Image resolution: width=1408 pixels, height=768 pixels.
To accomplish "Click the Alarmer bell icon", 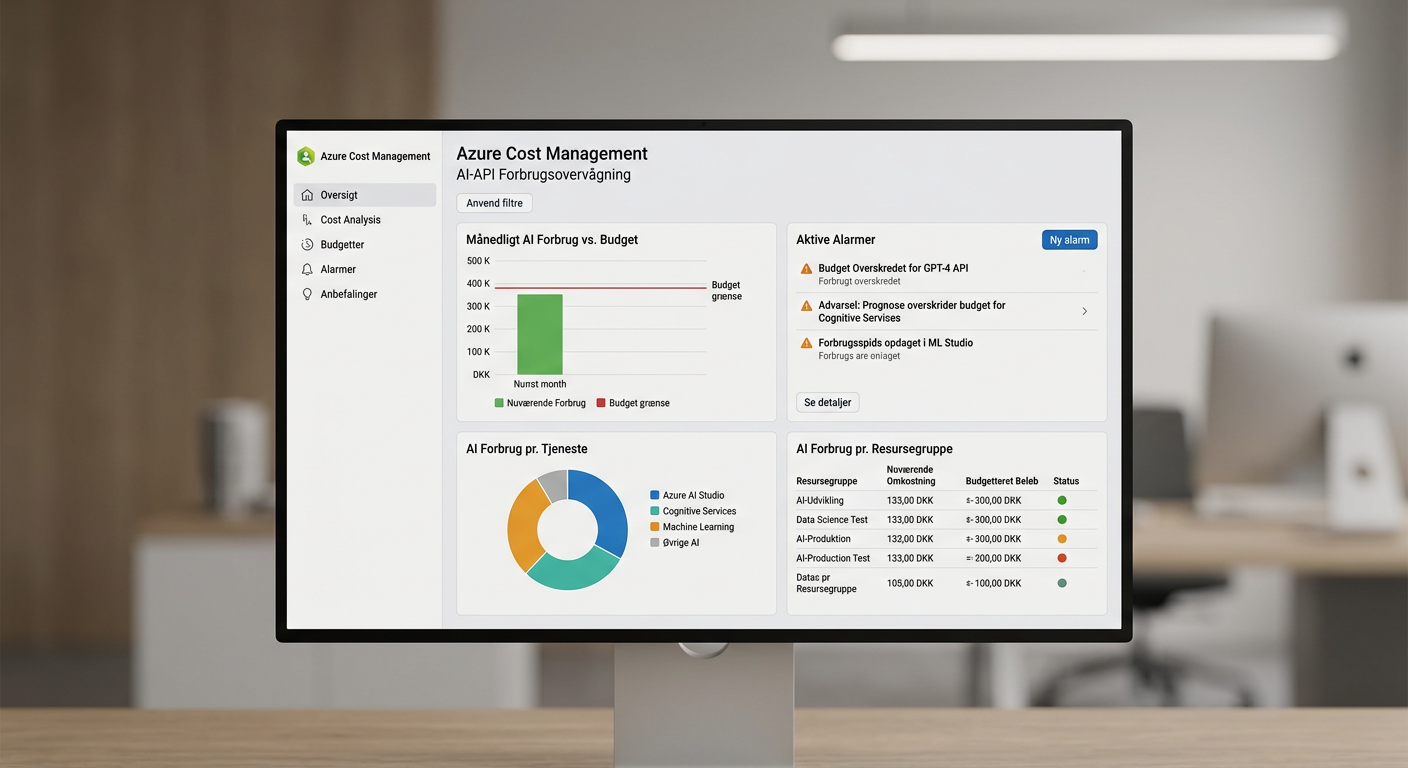I will point(307,270).
